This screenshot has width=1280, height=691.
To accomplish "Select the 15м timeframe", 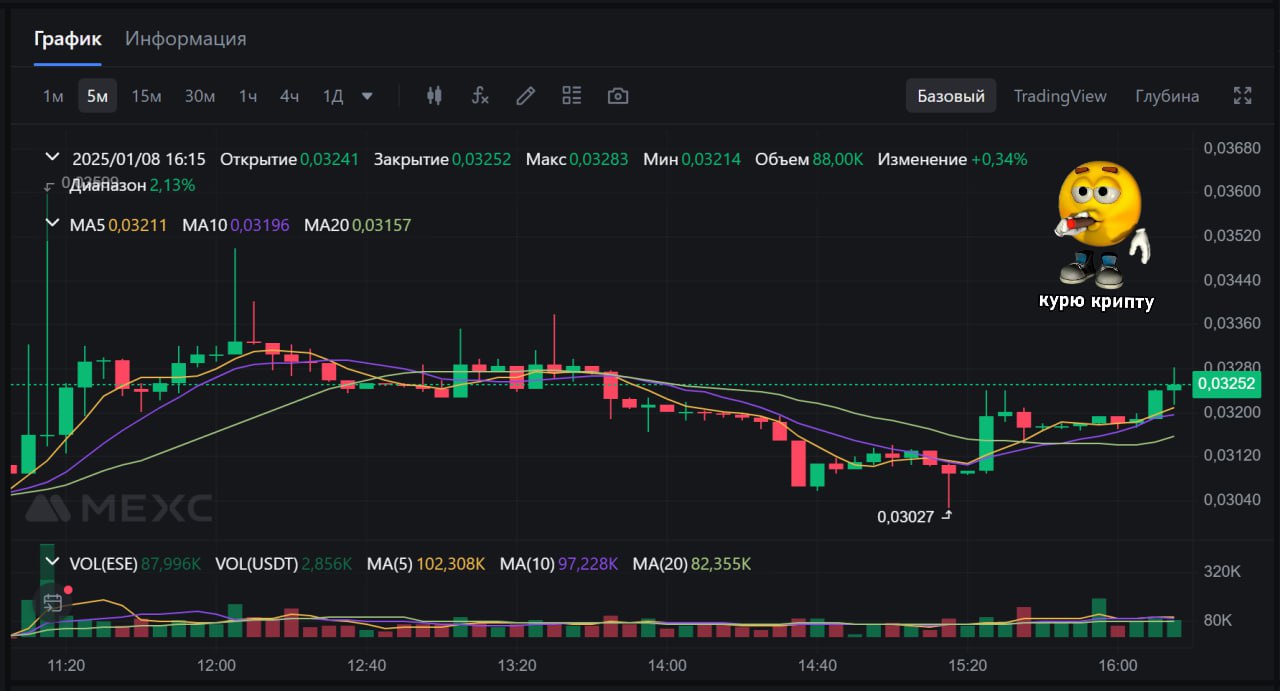I will click(146, 96).
